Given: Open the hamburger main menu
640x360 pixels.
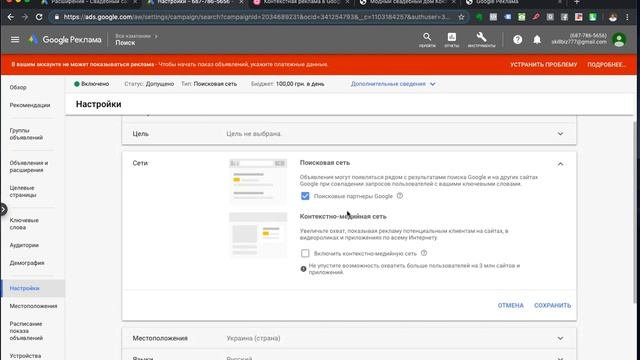Looking at the screenshot, I should (15, 40).
